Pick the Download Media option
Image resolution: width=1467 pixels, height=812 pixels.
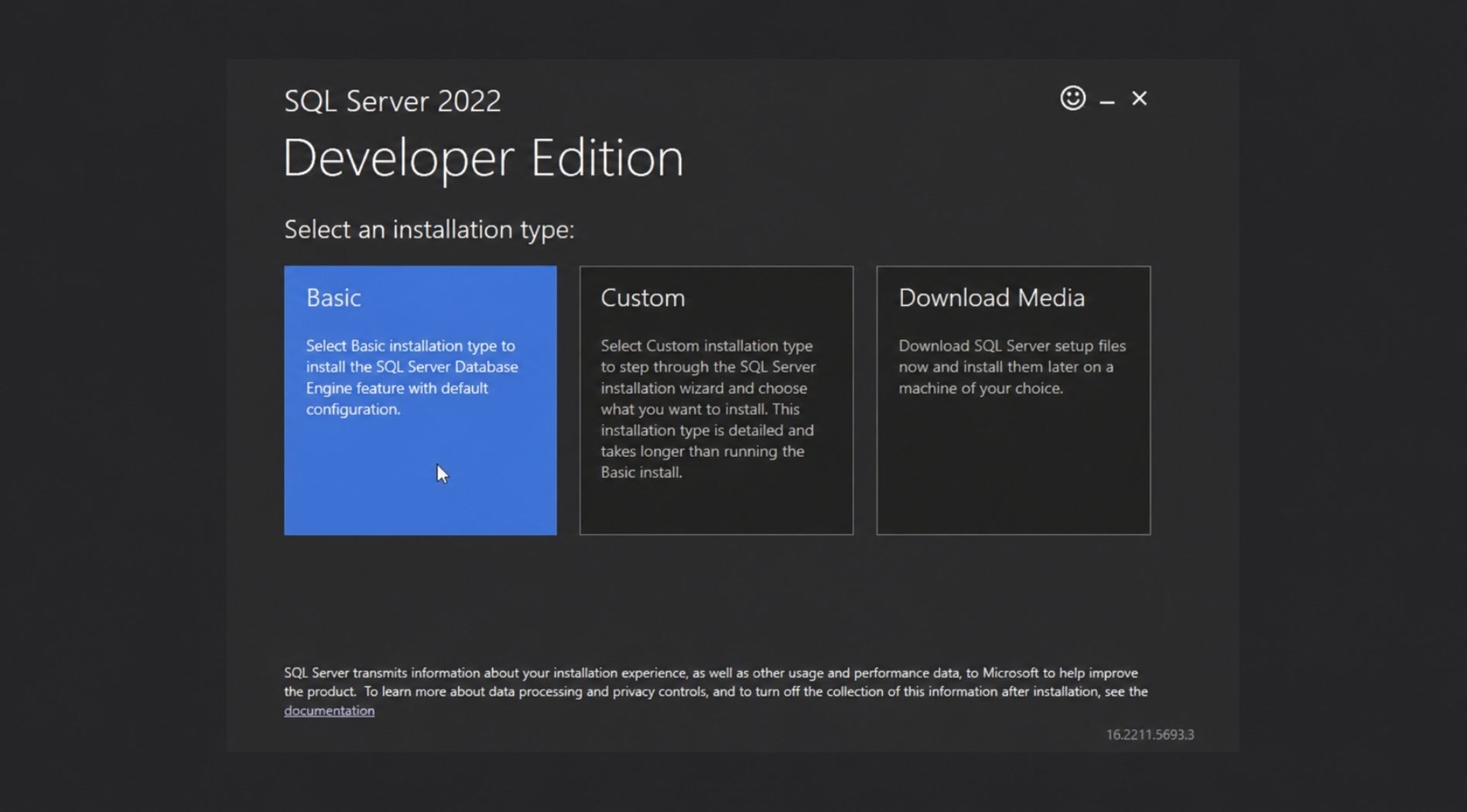(1014, 401)
